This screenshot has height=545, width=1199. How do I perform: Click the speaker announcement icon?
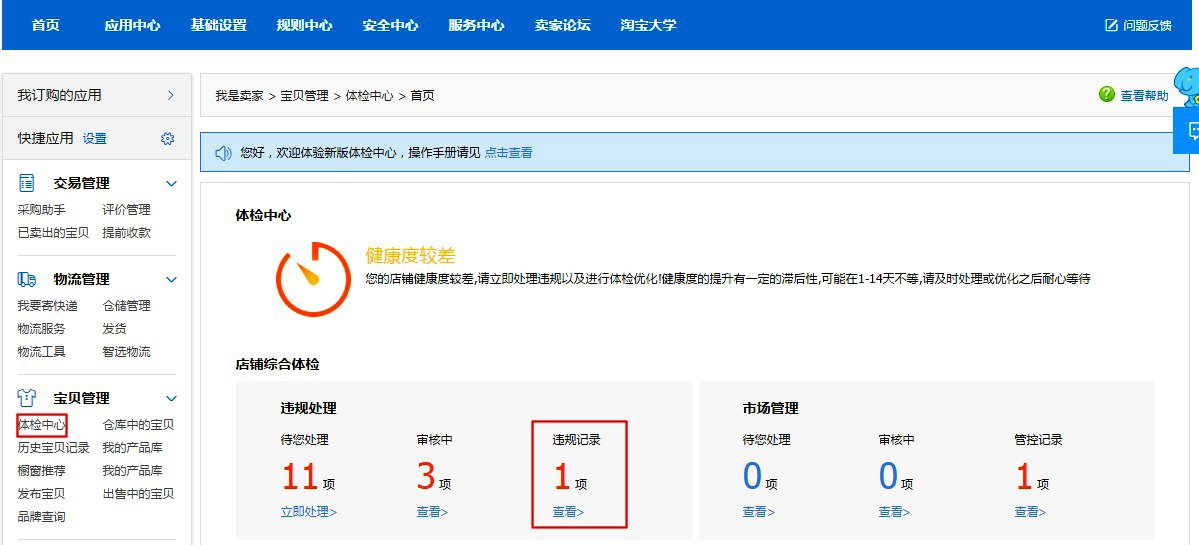coord(223,153)
